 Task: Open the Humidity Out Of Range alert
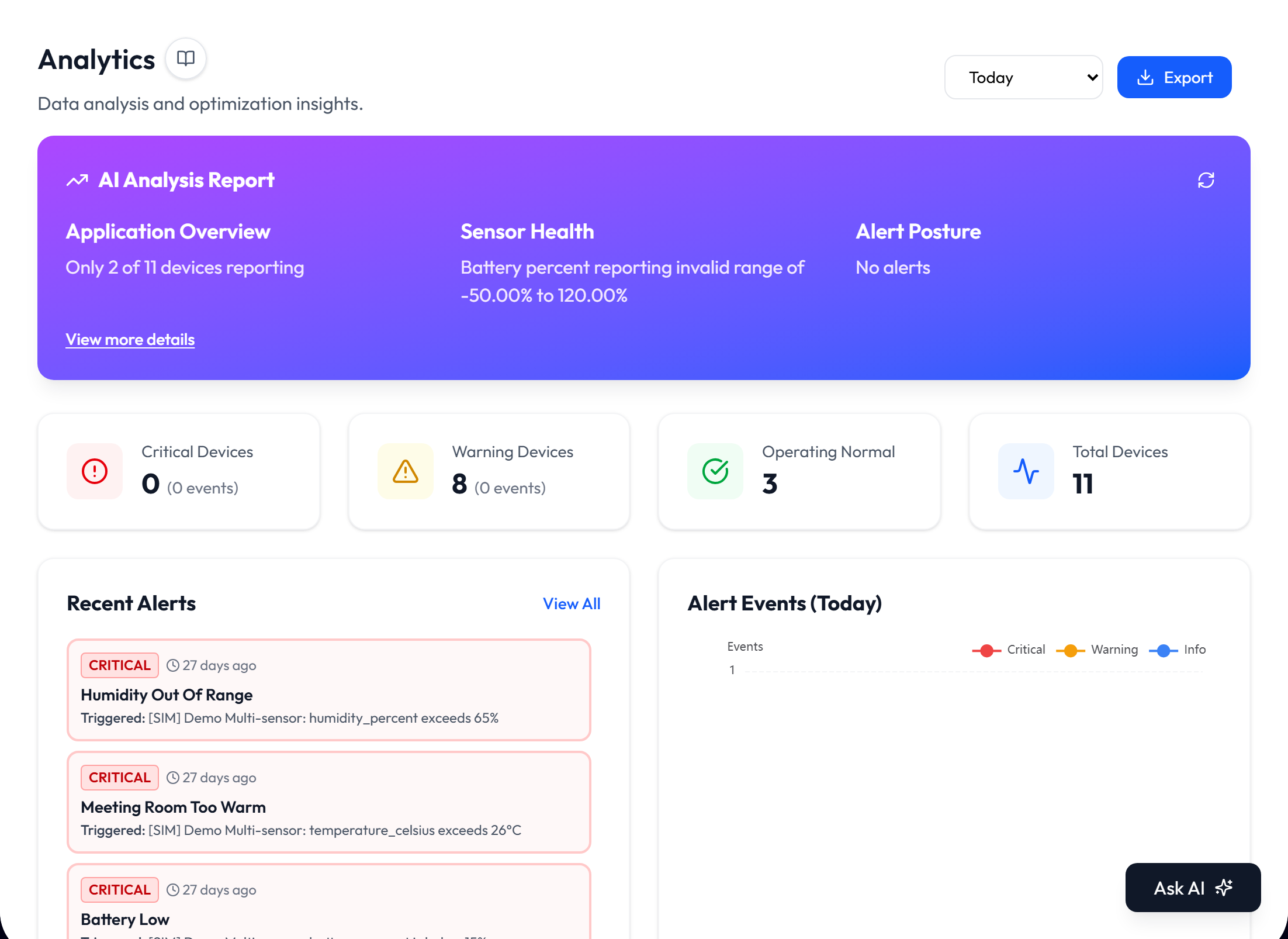click(329, 690)
